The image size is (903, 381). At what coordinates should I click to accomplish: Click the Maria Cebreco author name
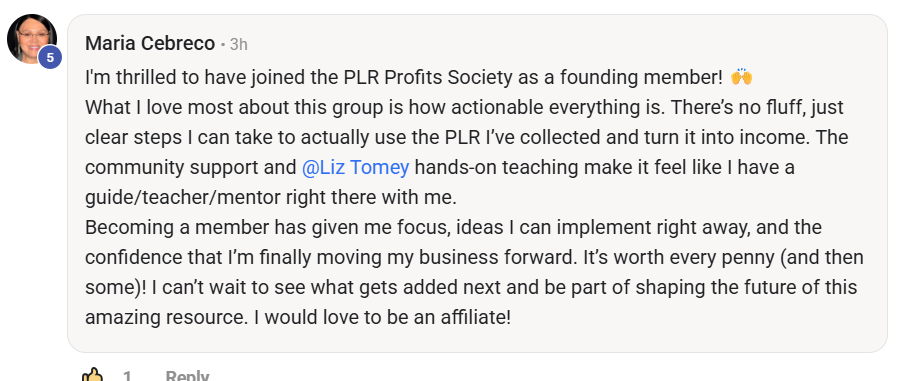point(150,44)
